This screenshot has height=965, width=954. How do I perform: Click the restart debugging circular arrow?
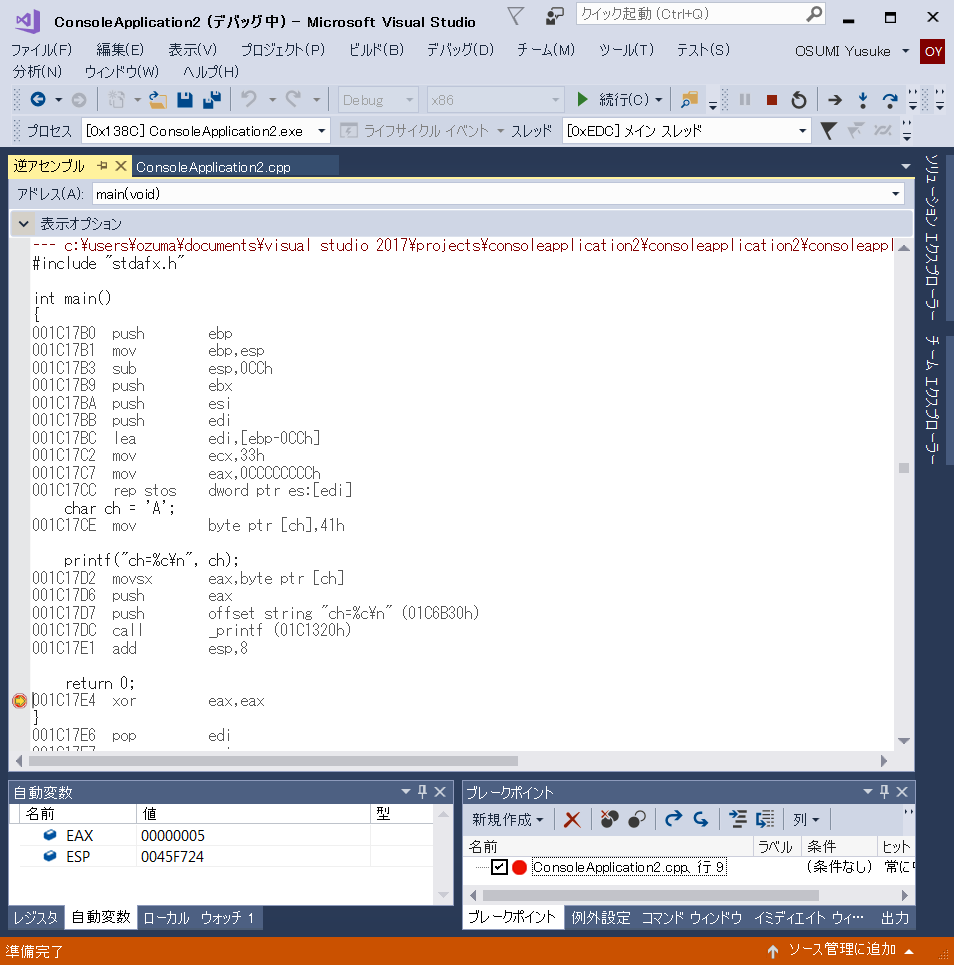point(799,100)
